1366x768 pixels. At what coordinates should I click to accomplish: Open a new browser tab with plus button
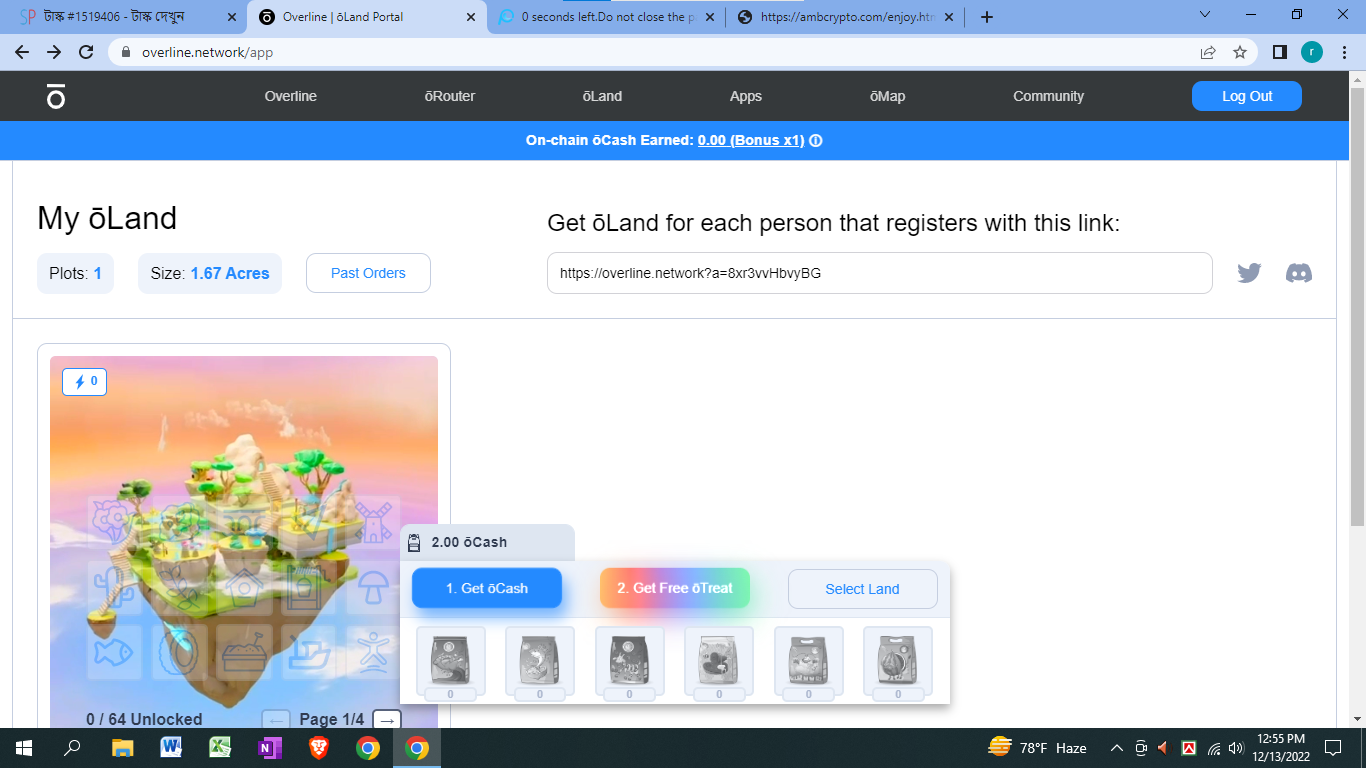[x=987, y=17]
